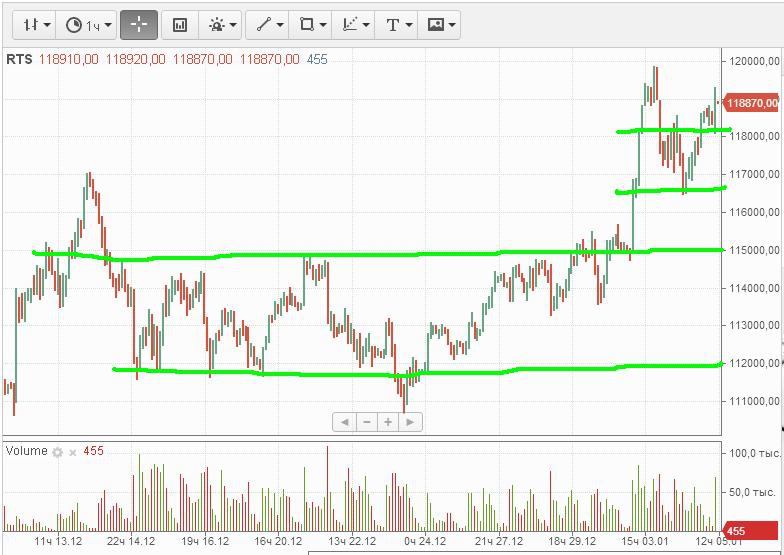
Task: Click the 115000,00 price axis label
Action: point(755,250)
